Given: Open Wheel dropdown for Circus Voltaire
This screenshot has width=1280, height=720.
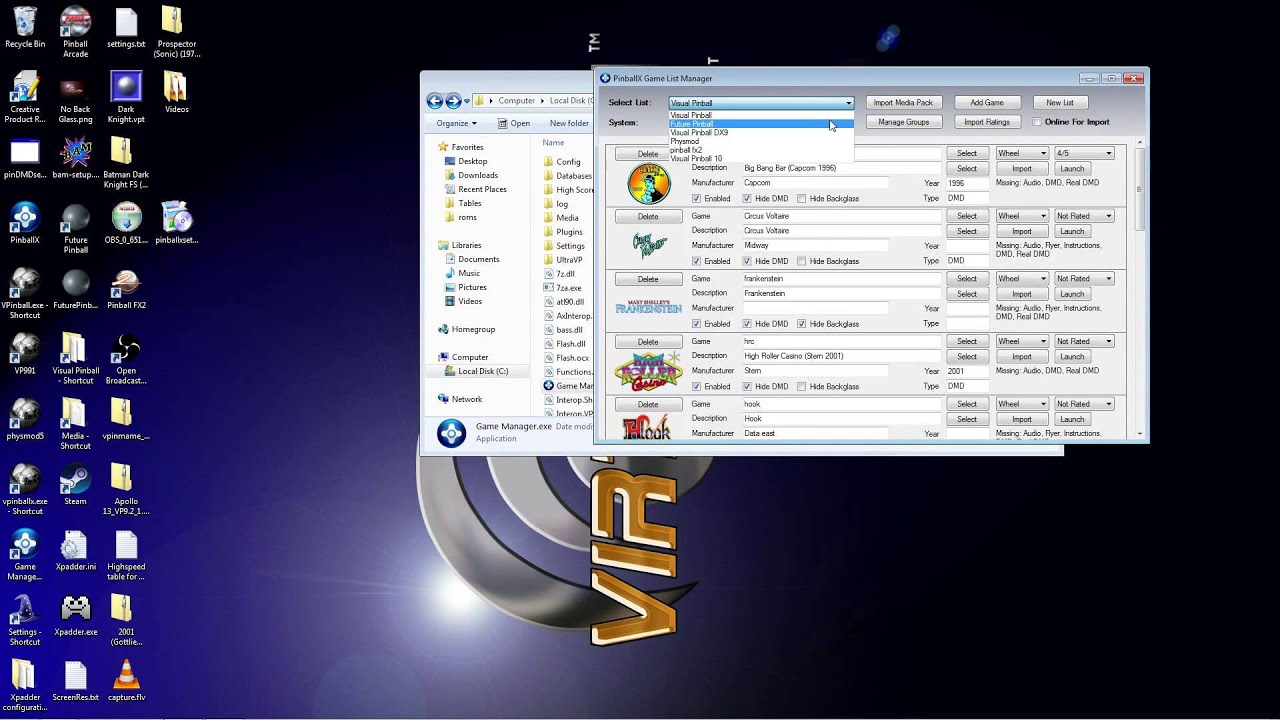Looking at the screenshot, I should click(1021, 216).
